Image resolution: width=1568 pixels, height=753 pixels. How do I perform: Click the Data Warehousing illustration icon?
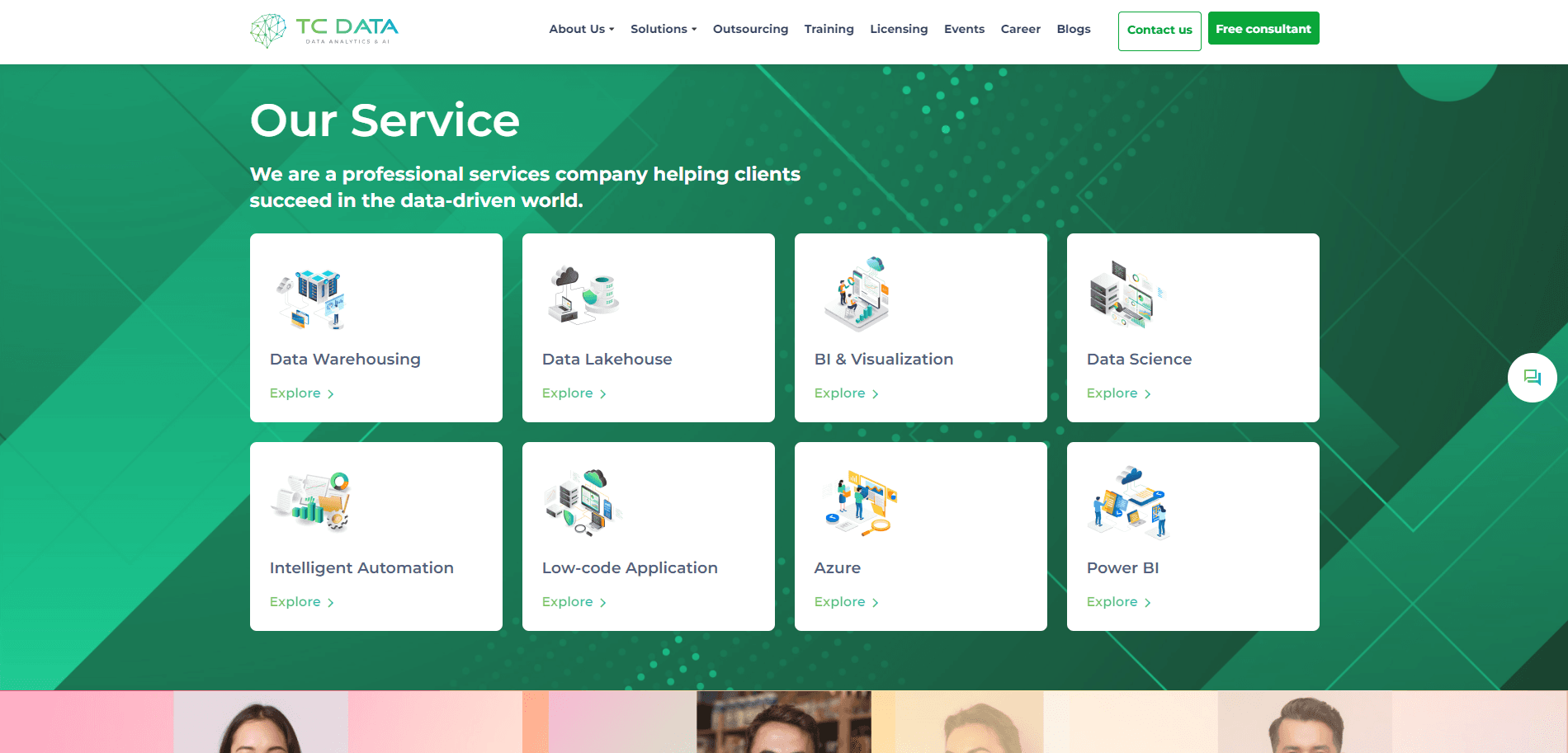pyautogui.click(x=311, y=298)
